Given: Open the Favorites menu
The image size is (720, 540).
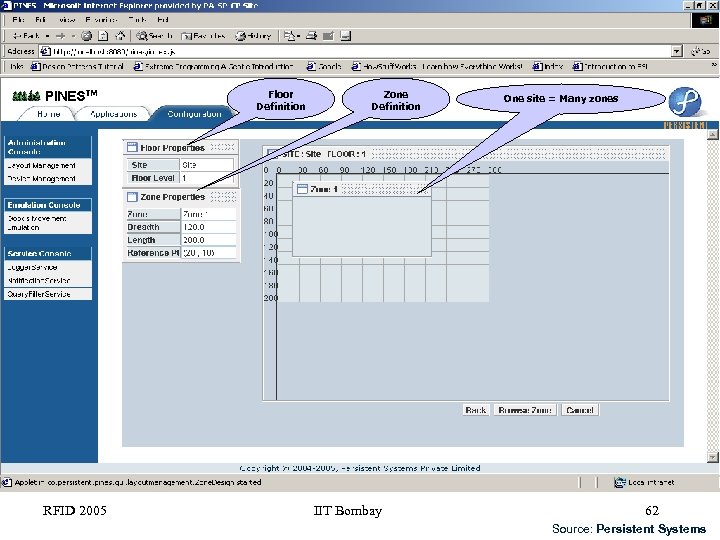Looking at the screenshot, I should pyautogui.click(x=101, y=20).
